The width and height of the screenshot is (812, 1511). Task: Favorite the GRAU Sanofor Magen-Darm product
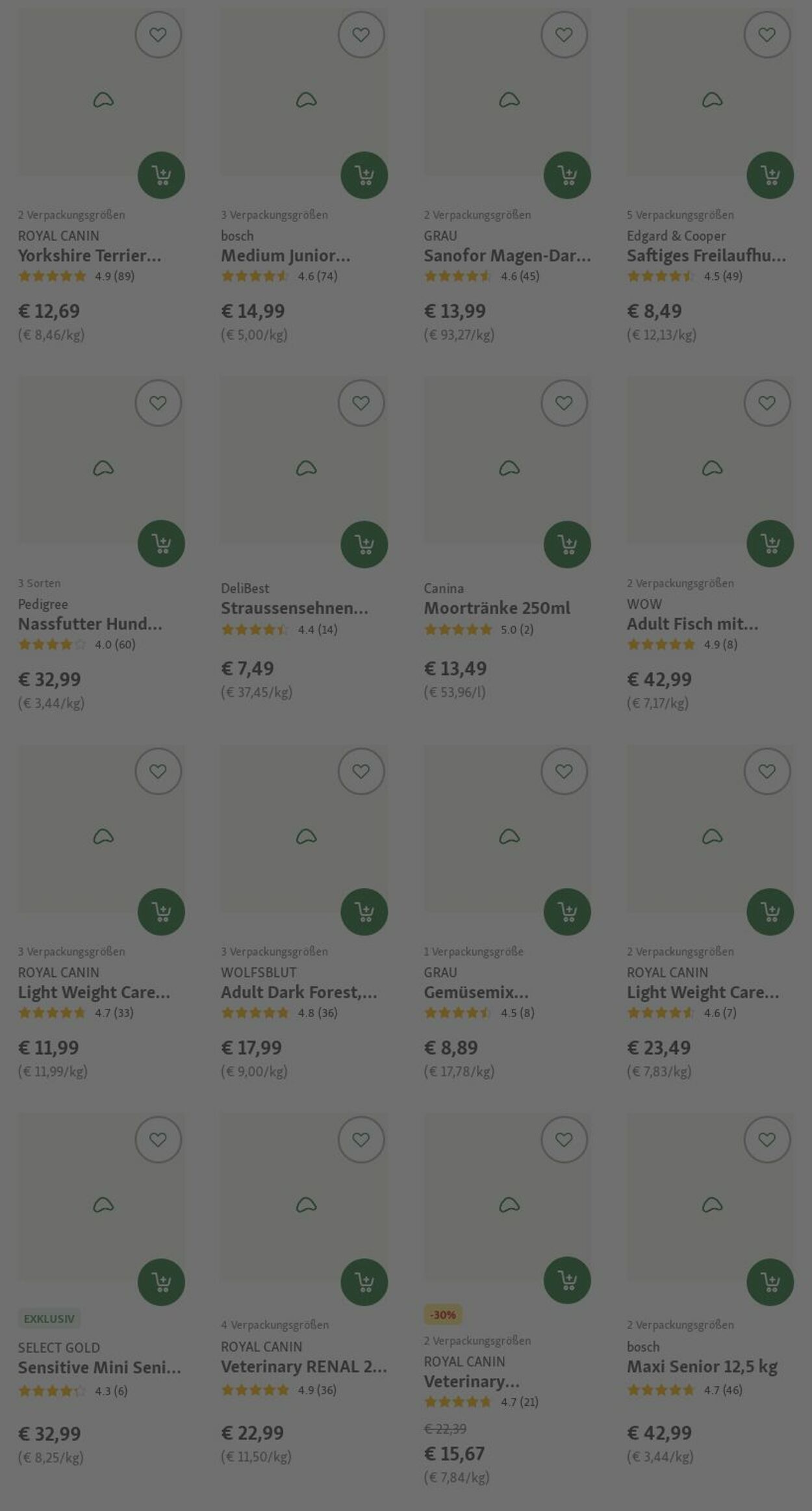pos(564,34)
